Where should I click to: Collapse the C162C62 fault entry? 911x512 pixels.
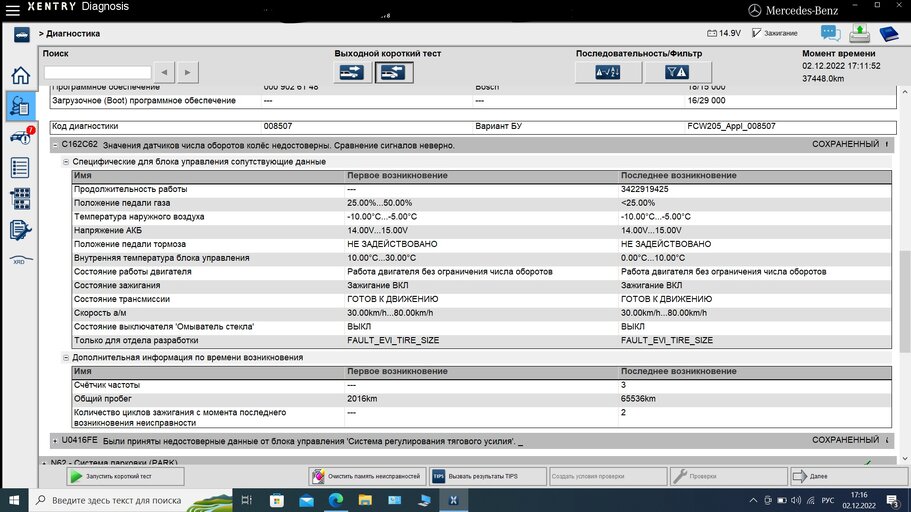coord(55,145)
